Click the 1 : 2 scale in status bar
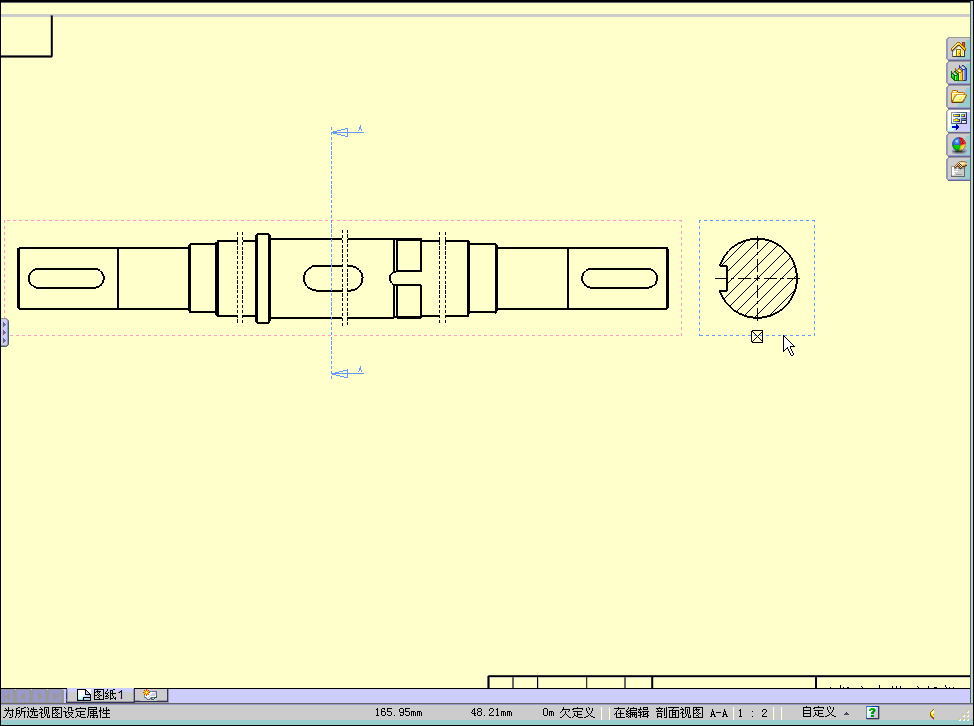 tap(752, 713)
